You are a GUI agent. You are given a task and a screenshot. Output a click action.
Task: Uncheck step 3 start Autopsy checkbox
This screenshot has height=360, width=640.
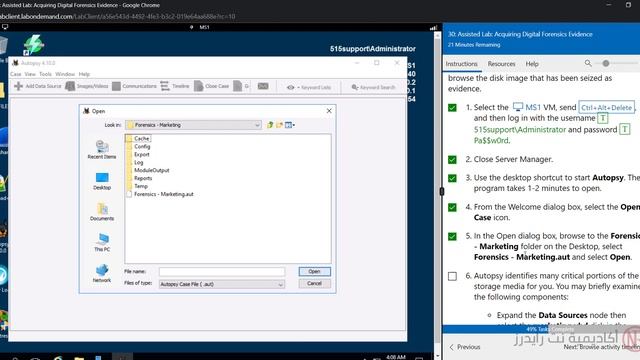[x=452, y=178]
